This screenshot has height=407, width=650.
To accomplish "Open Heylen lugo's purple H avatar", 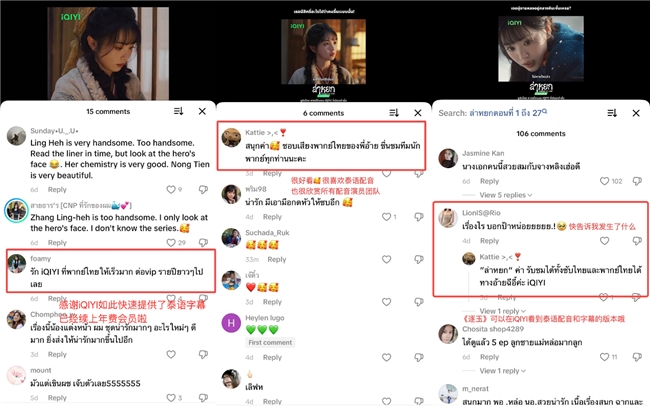I will click(x=231, y=323).
